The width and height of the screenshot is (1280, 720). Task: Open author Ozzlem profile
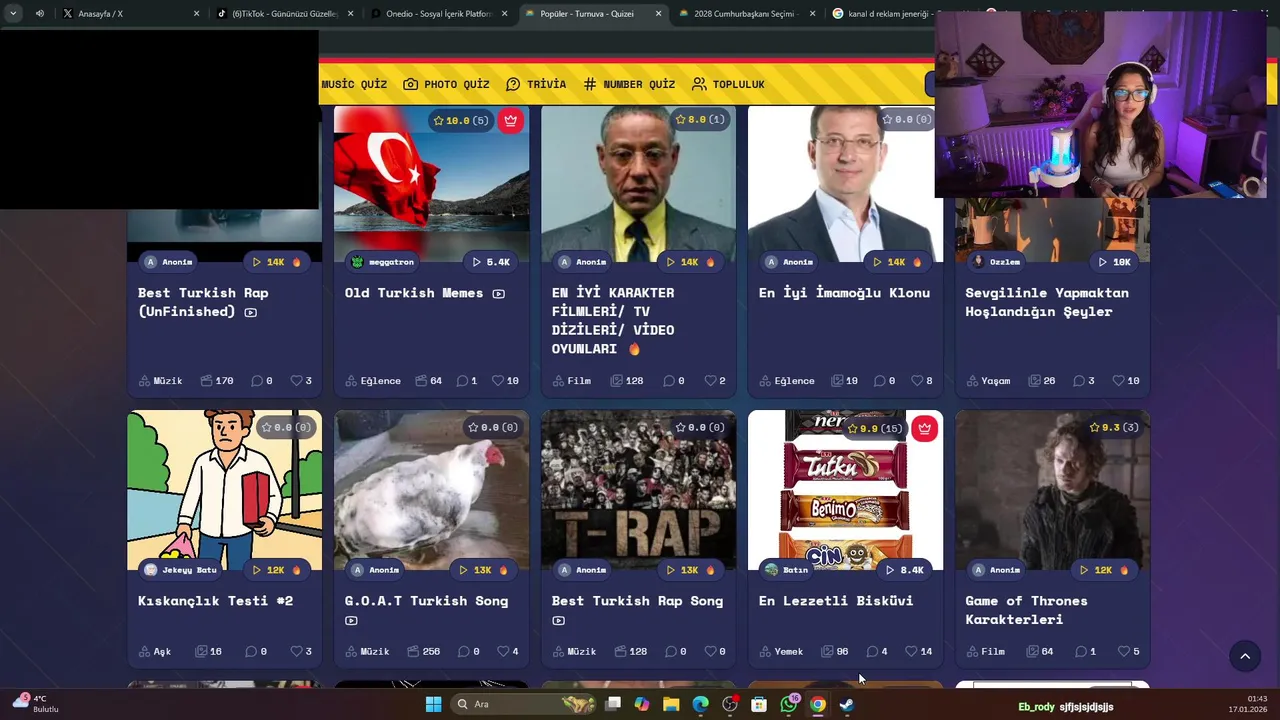pos(996,262)
